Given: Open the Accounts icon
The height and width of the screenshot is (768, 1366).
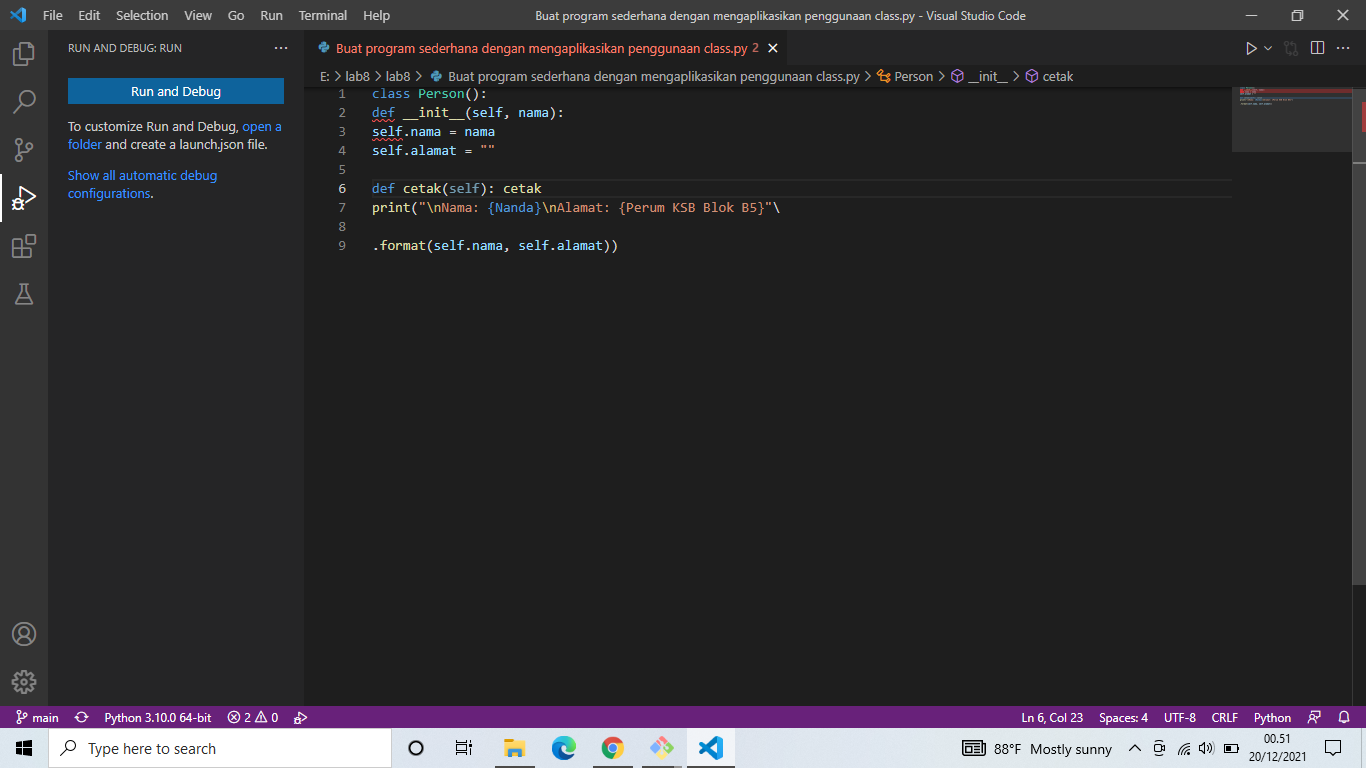Looking at the screenshot, I should (x=24, y=633).
